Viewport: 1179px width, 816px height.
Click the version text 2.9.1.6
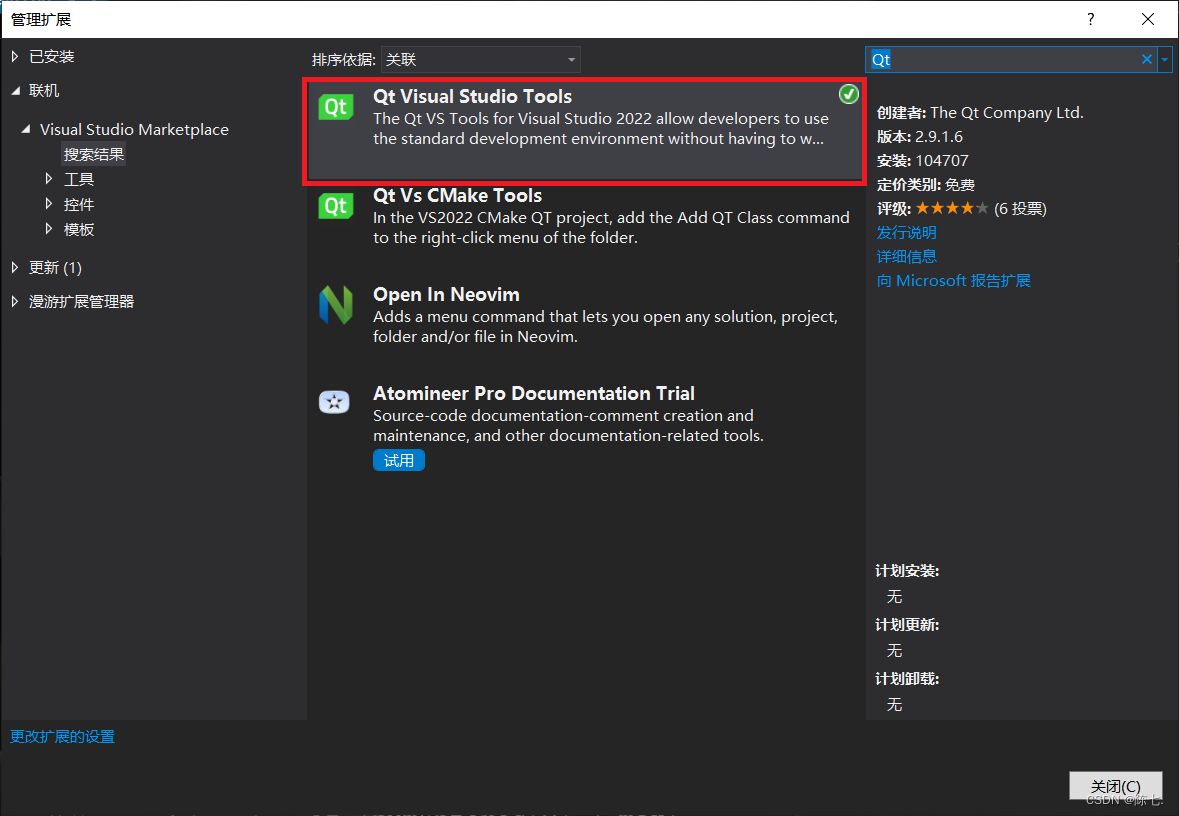(x=939, y=137)
